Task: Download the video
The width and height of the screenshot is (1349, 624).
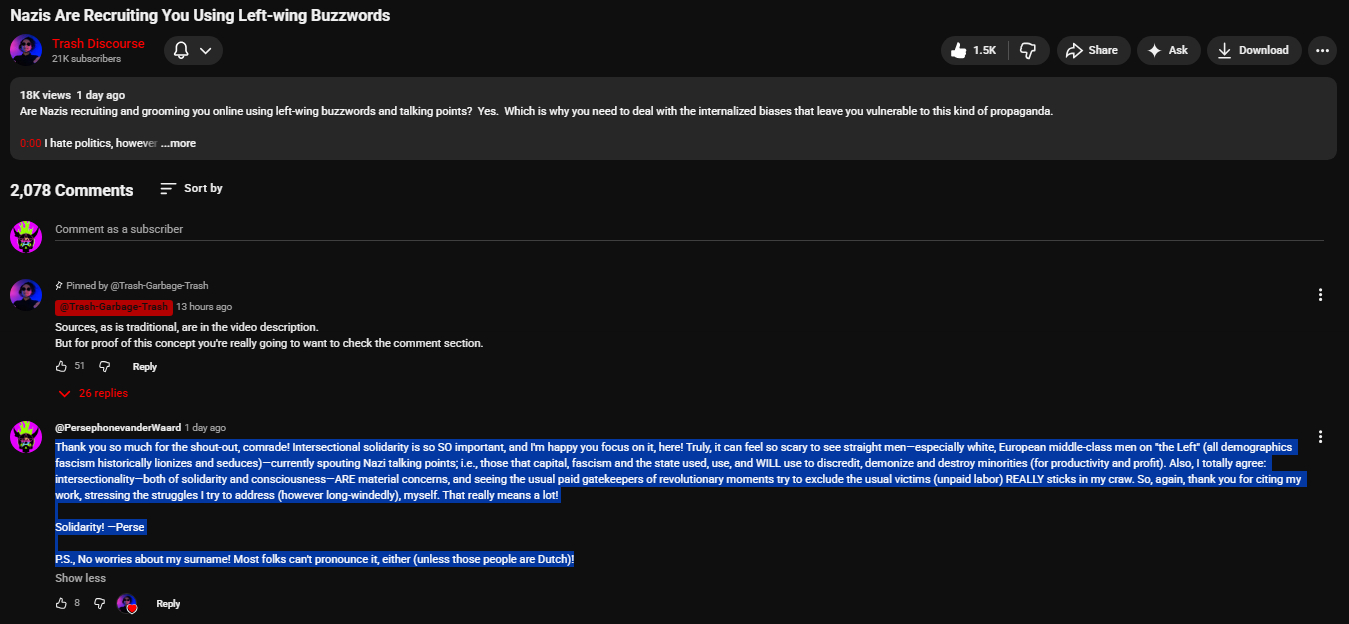Action: (1253, 50)
